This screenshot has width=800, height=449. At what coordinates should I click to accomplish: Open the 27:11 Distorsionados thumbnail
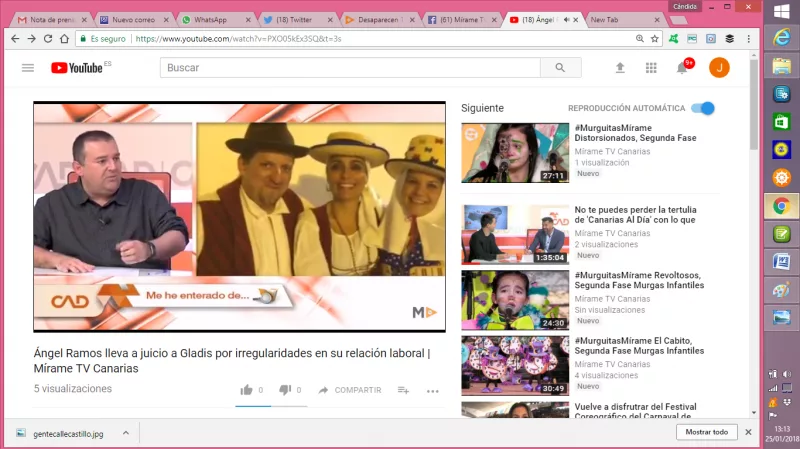[515, 153]
